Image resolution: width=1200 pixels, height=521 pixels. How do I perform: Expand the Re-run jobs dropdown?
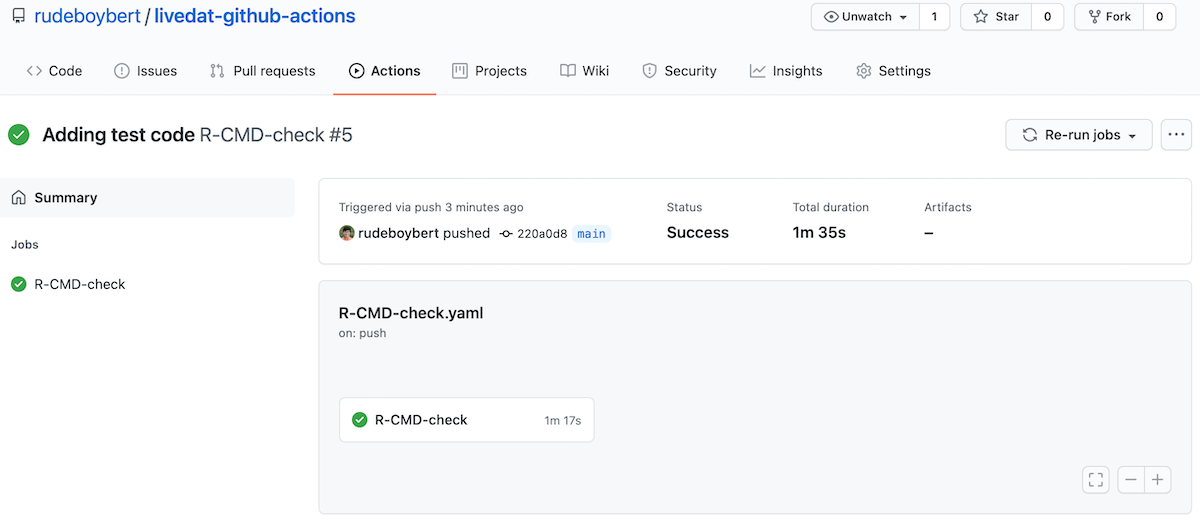point(1079,135)
